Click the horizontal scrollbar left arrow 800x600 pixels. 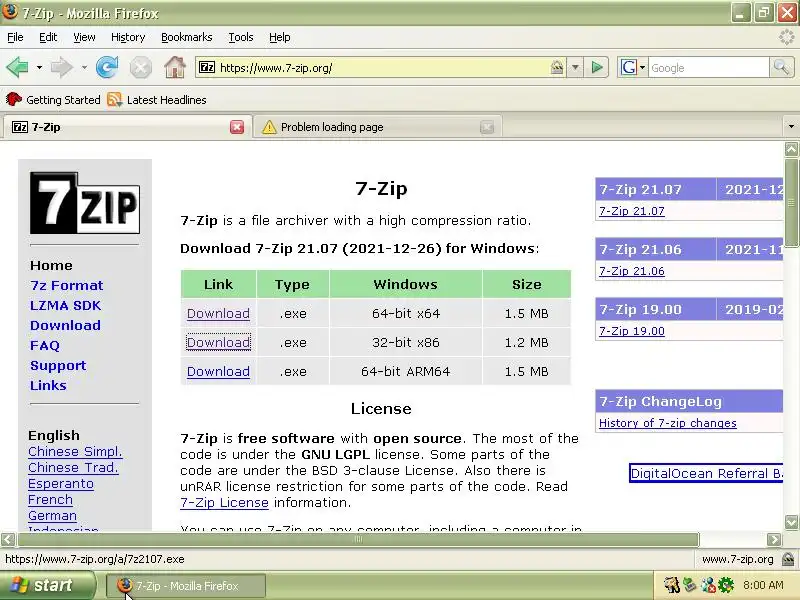8,539
